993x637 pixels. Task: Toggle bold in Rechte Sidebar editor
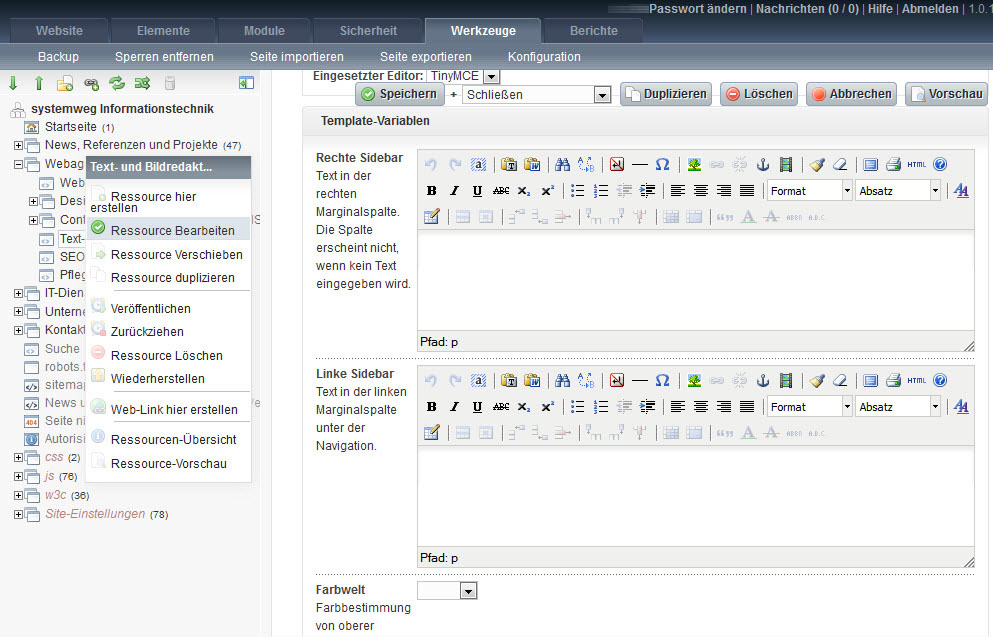tap(431, 191)
